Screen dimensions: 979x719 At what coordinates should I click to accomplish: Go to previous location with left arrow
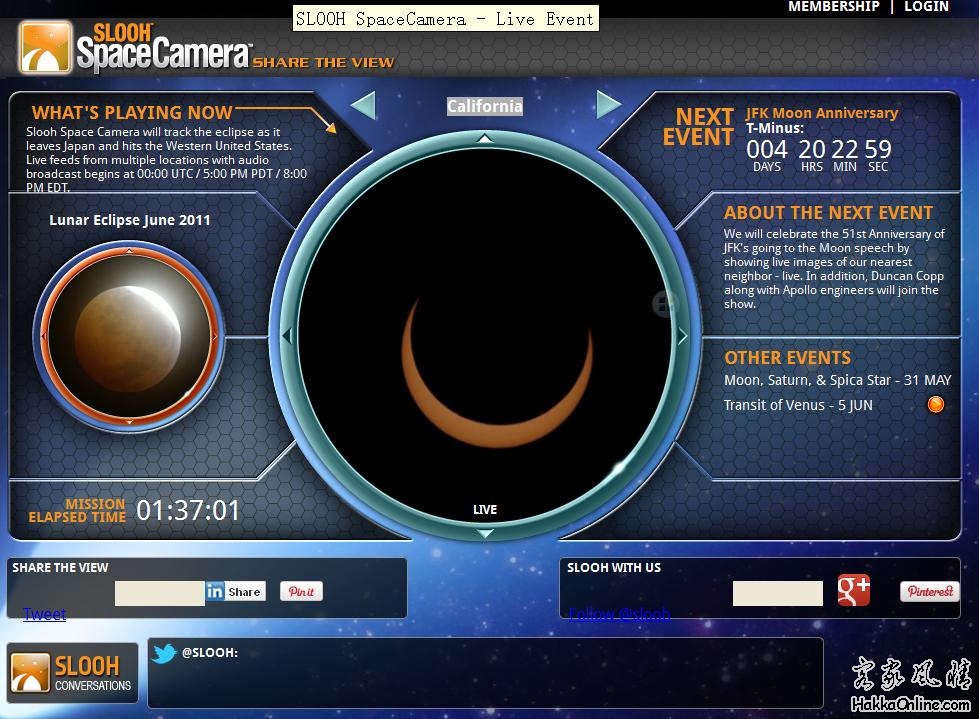(363, 105)
